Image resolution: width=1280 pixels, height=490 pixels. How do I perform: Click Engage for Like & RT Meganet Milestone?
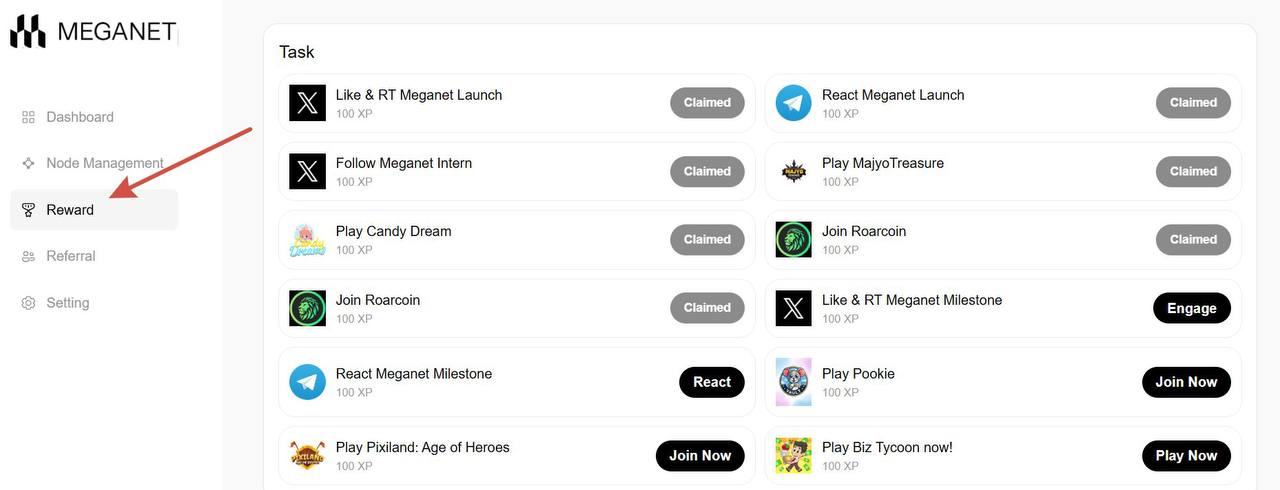coord(1192,308)
